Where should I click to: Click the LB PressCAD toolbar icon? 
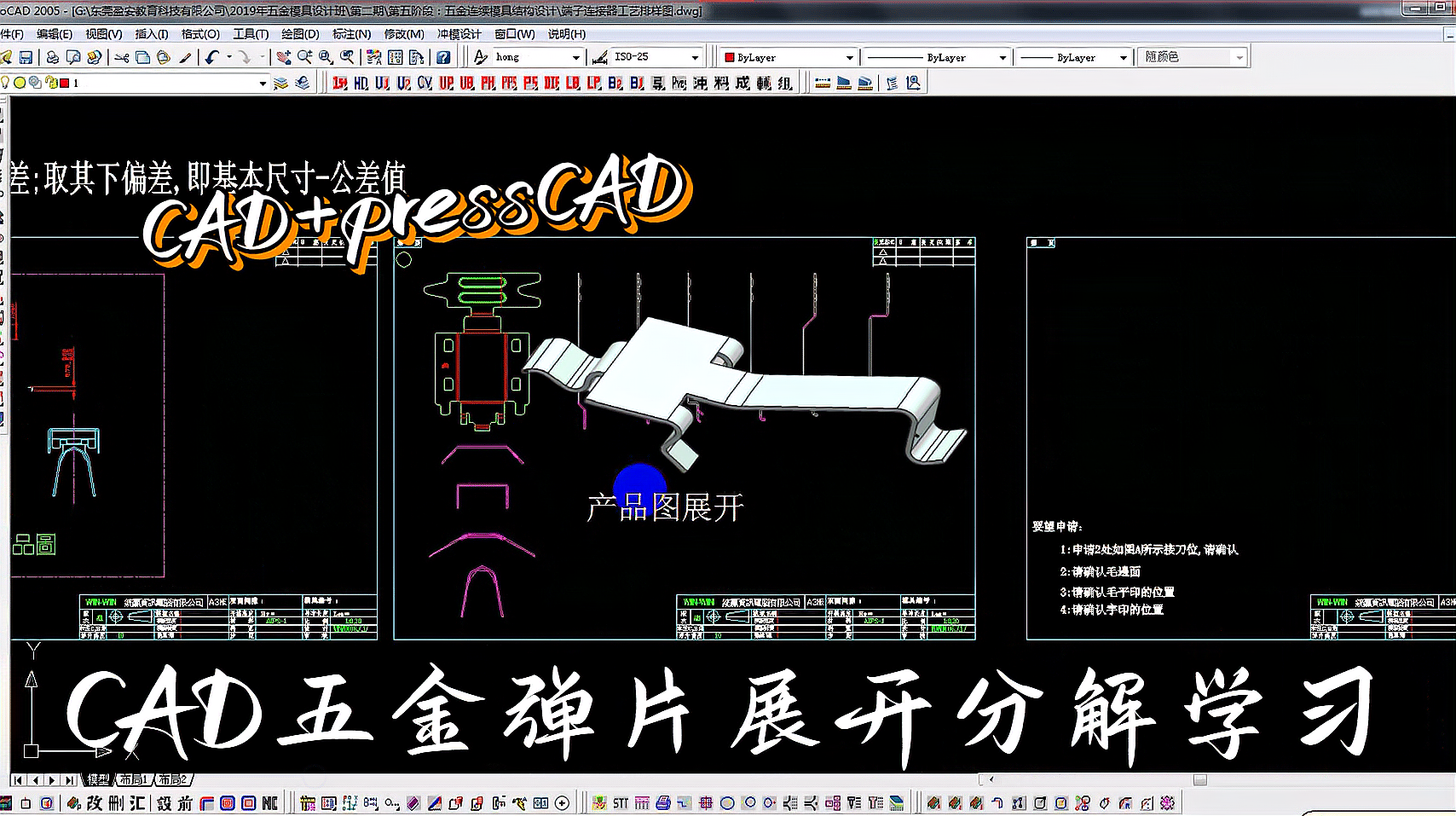573,83
